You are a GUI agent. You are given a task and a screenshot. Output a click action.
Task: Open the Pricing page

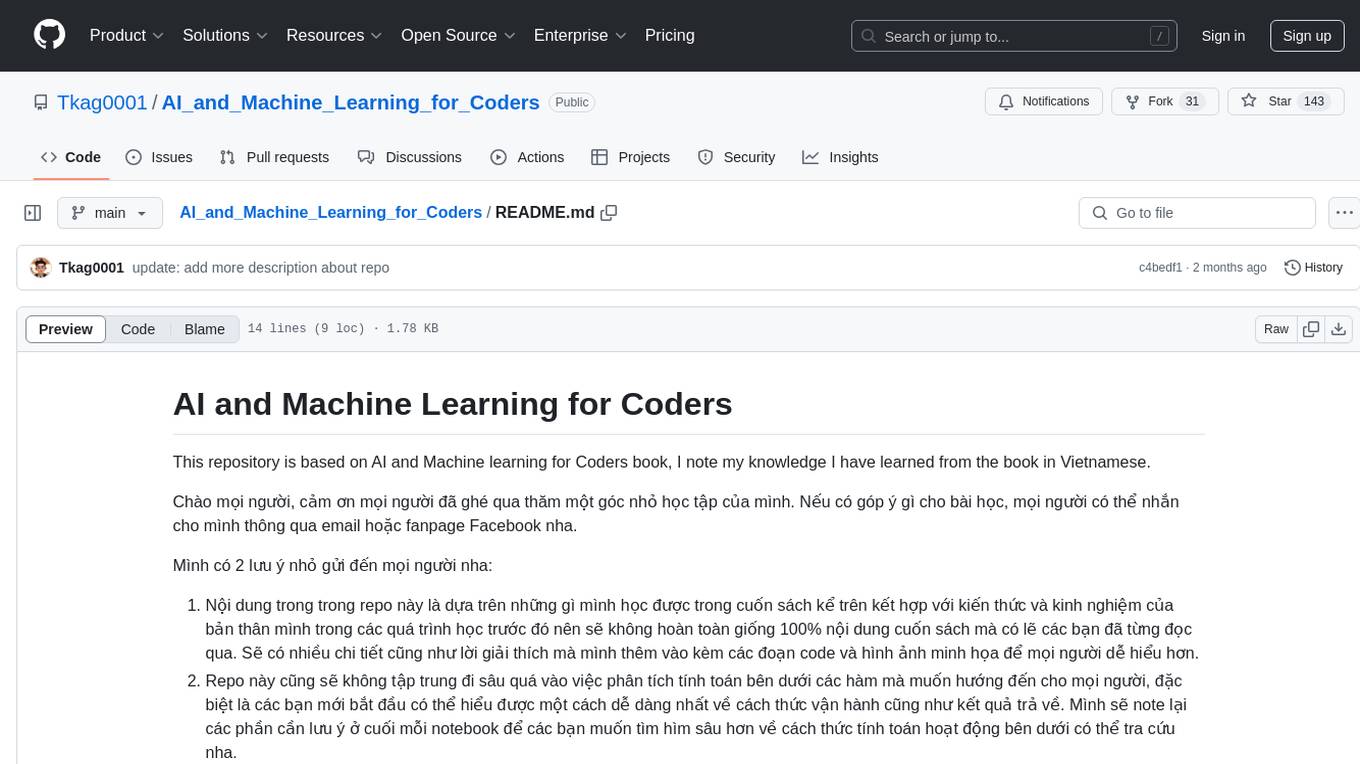(x=670, y=35)
